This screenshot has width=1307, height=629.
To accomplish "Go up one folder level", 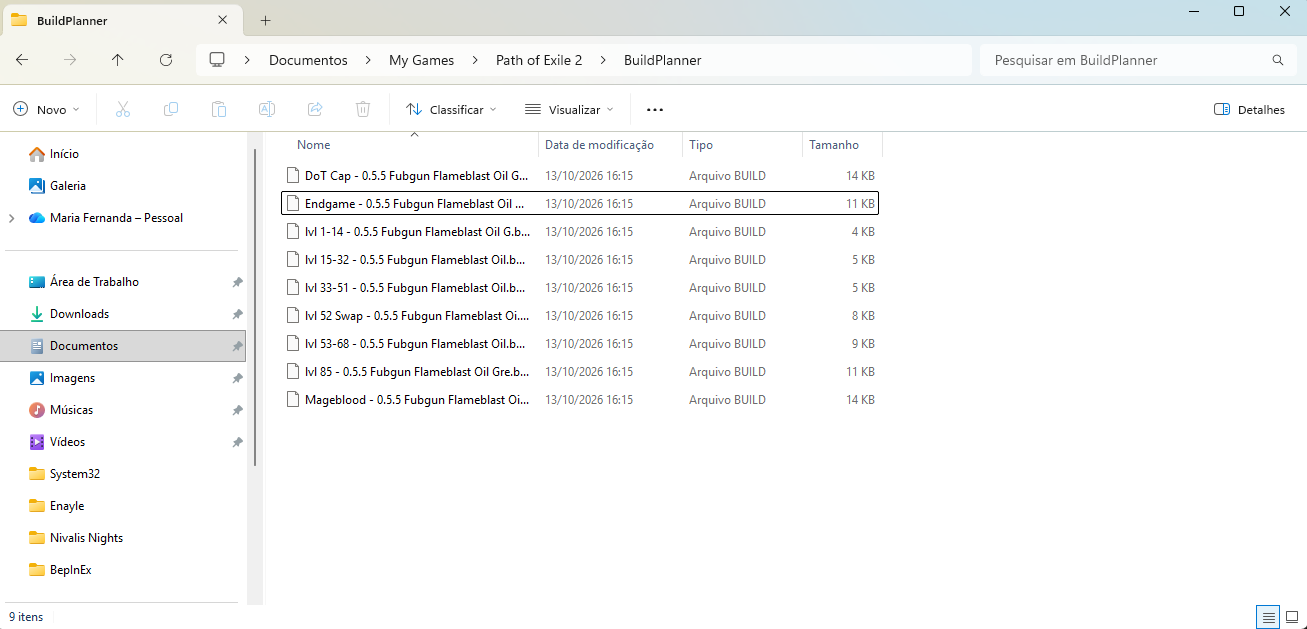I will coord(118,60).
